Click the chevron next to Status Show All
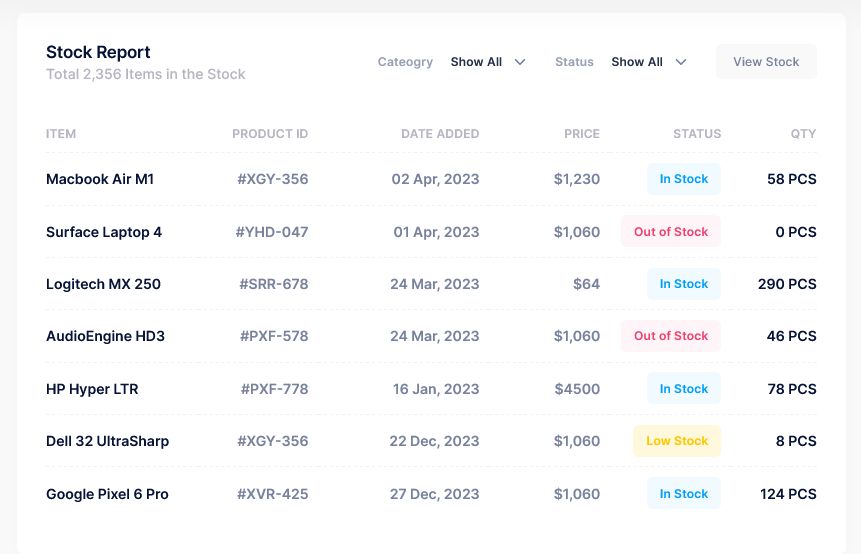The height and width of the screenshot is (554, 861). [681, 62]
